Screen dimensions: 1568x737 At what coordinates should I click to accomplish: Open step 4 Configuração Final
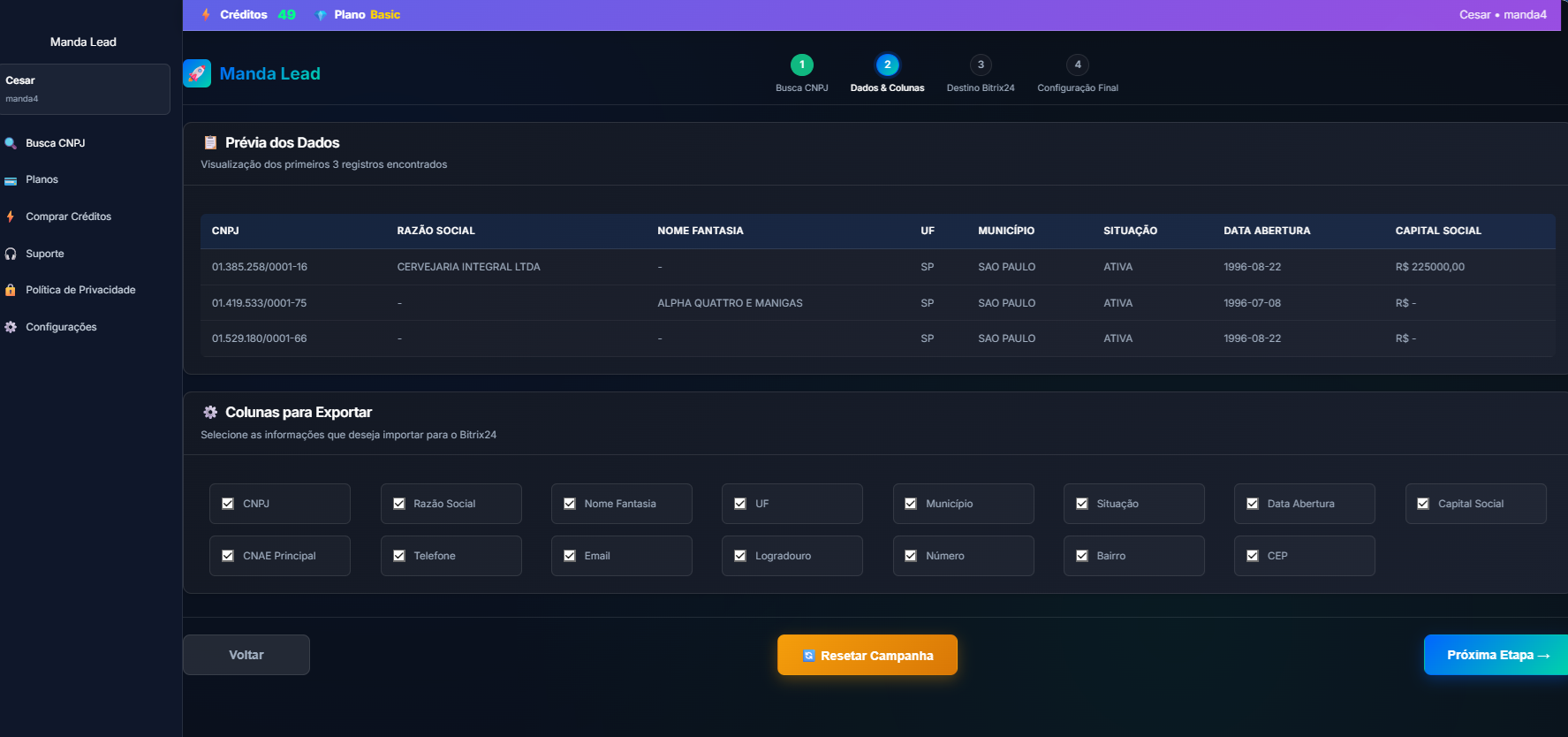coord(1077,65)
